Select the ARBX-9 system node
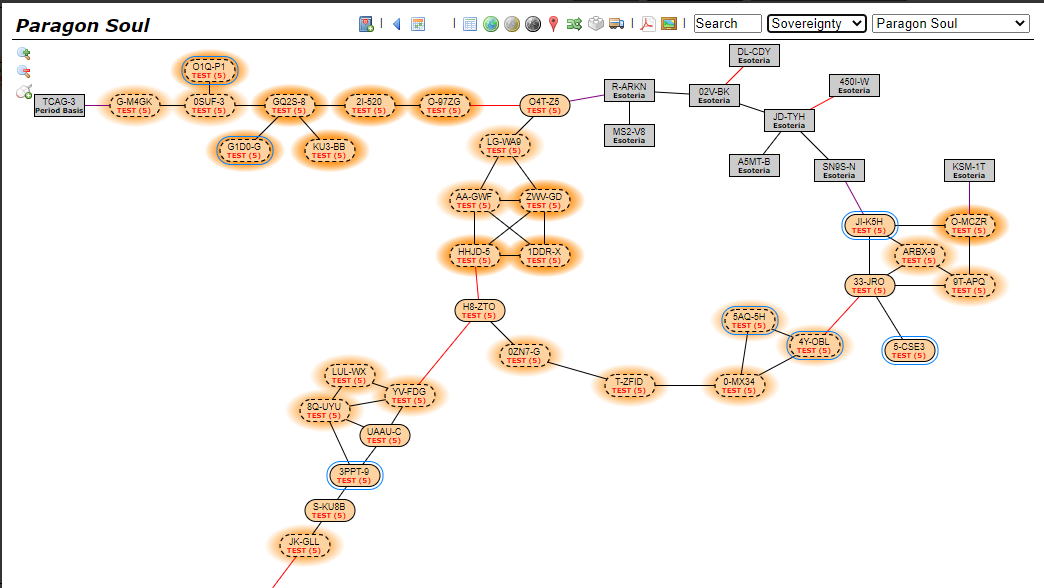1044x588 pixels. pos(919,255)
